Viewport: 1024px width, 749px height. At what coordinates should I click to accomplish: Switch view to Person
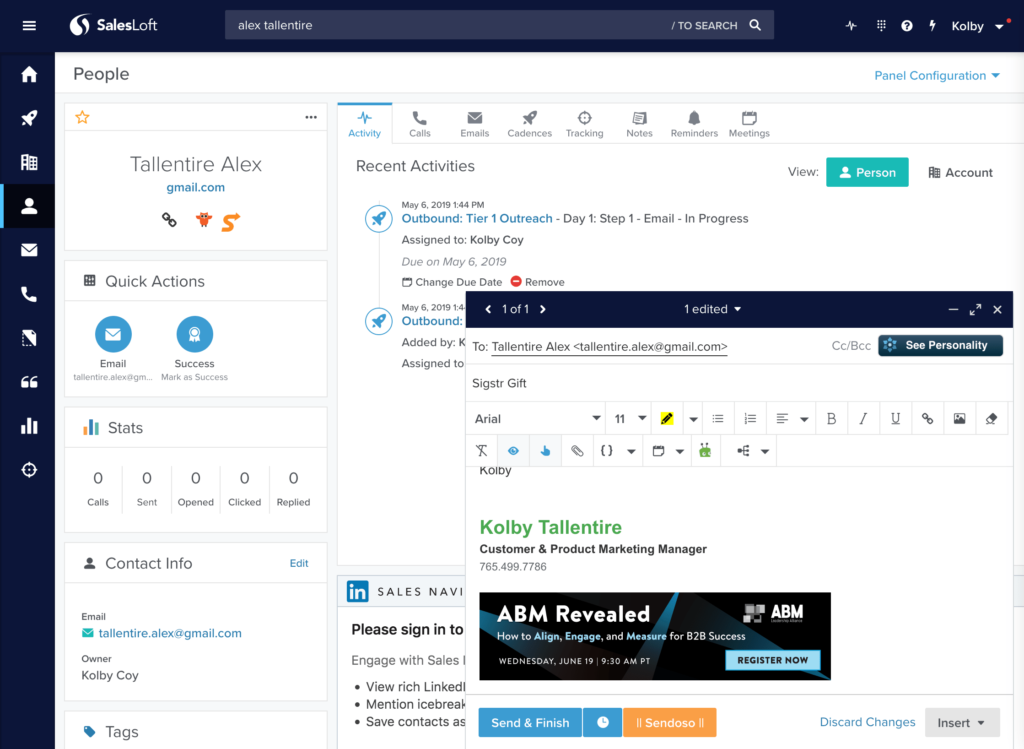pos(867,172)
